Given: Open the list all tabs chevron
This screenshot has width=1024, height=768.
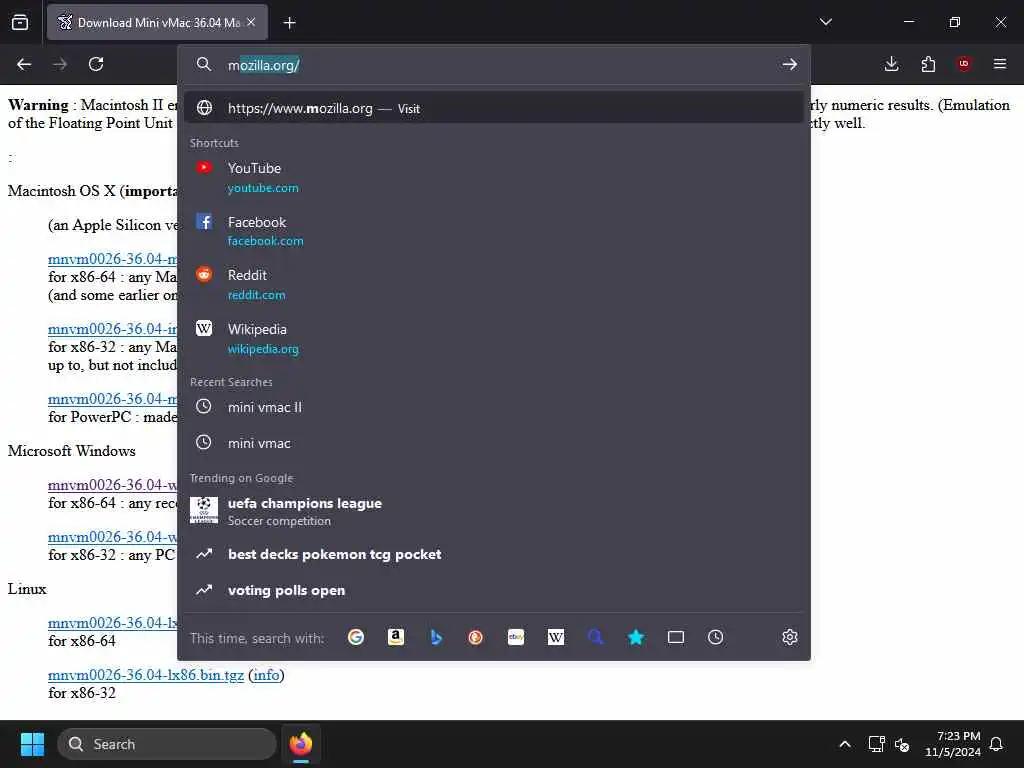Looking at the screenshot, I should [x=825, y=22].
